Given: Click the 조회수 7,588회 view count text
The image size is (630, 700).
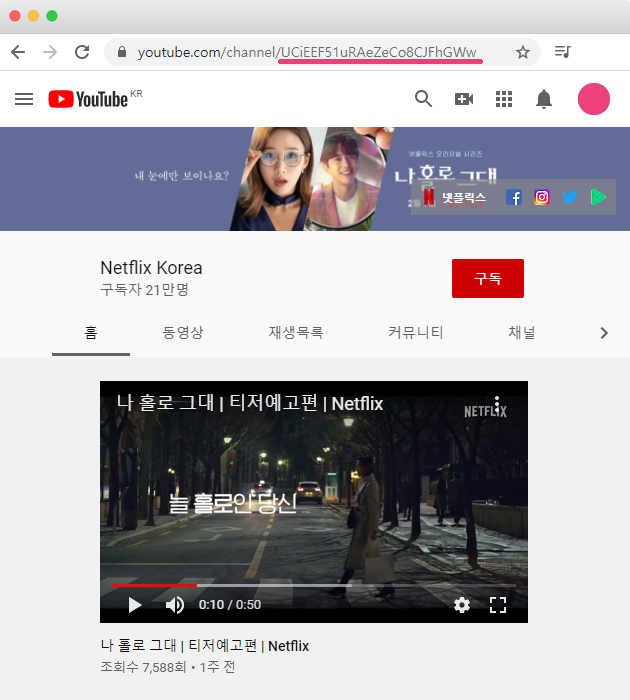Looking at the screenshot, I should (143, 667).
